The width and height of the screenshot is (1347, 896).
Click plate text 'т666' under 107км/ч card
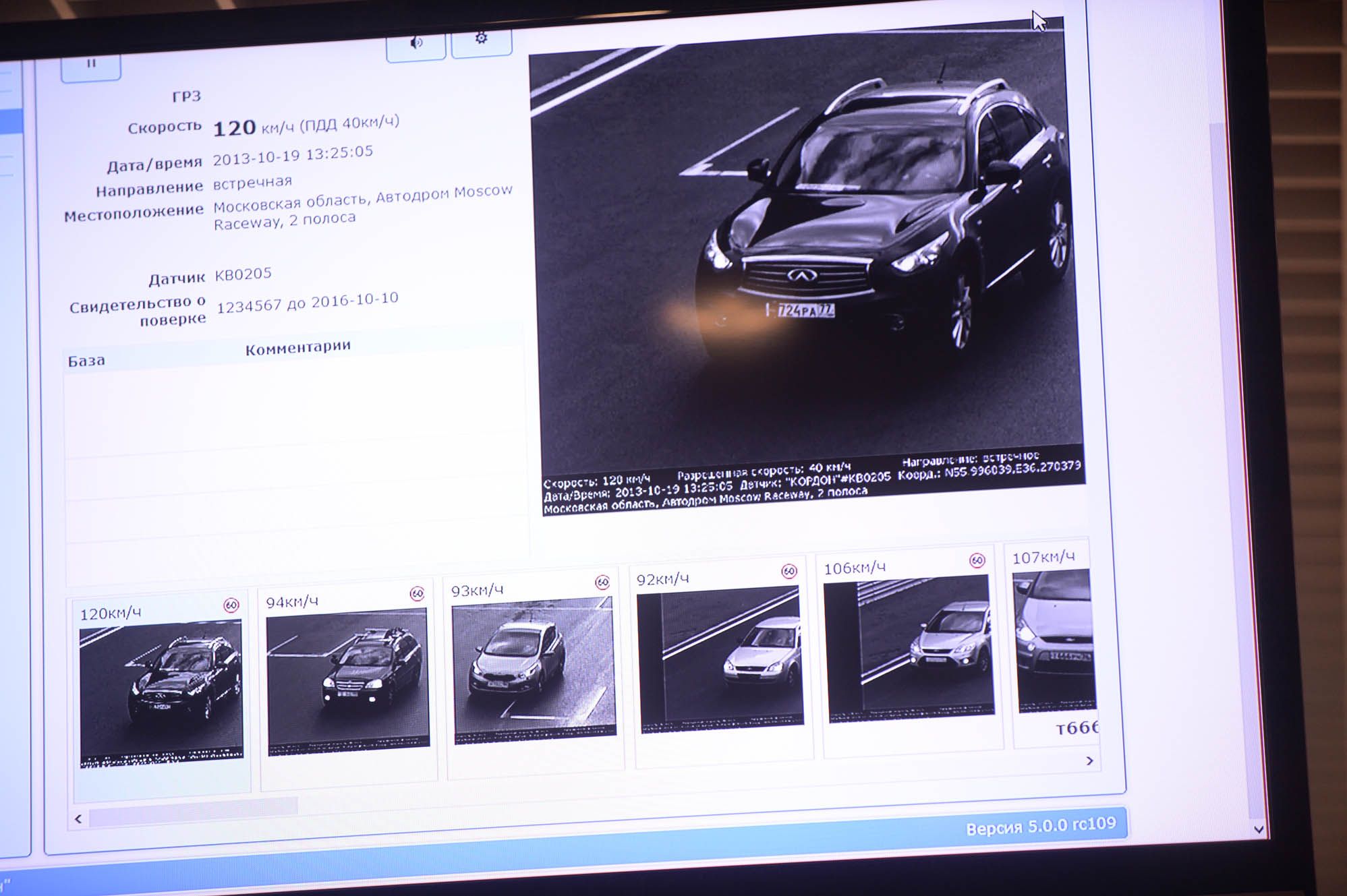(1077, 727)
